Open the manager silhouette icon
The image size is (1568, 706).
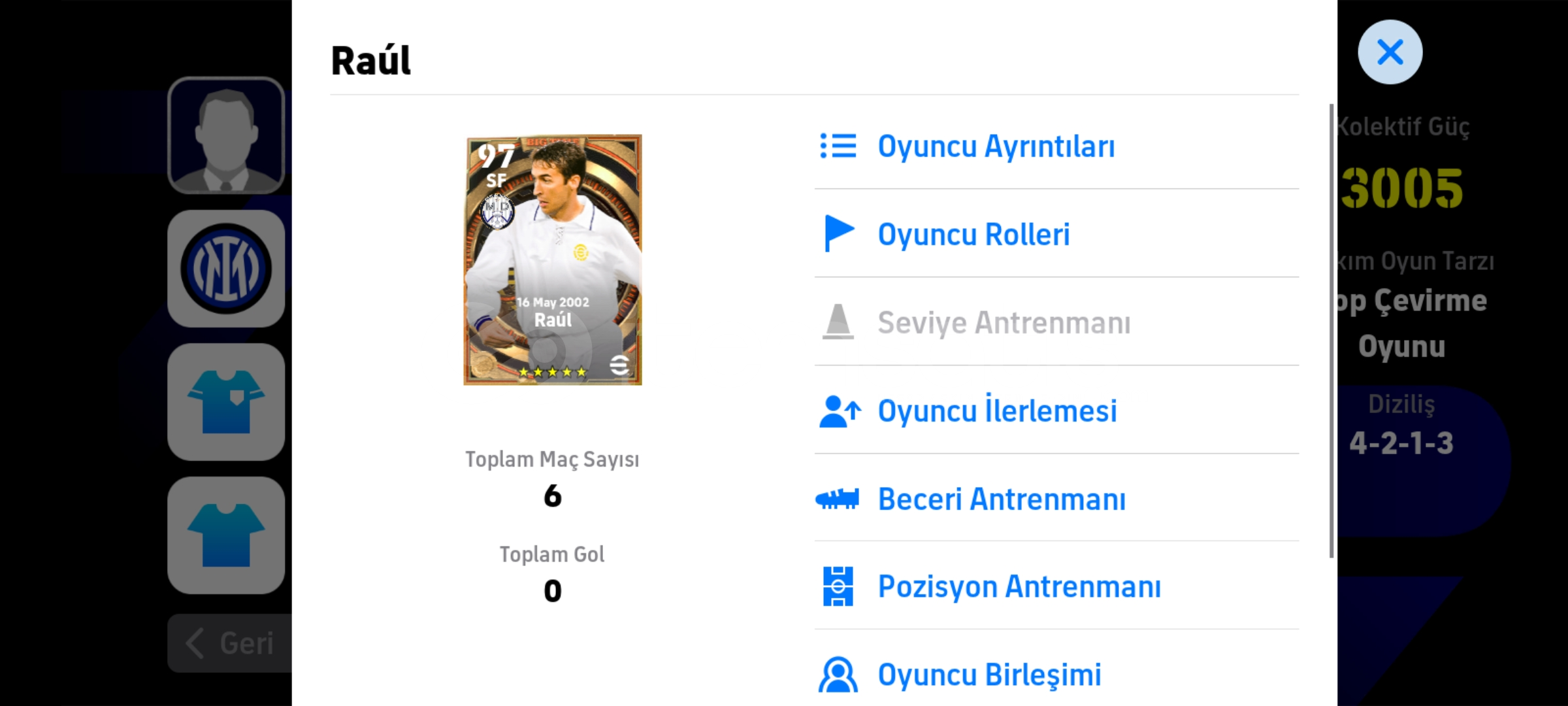click(226, 135)
